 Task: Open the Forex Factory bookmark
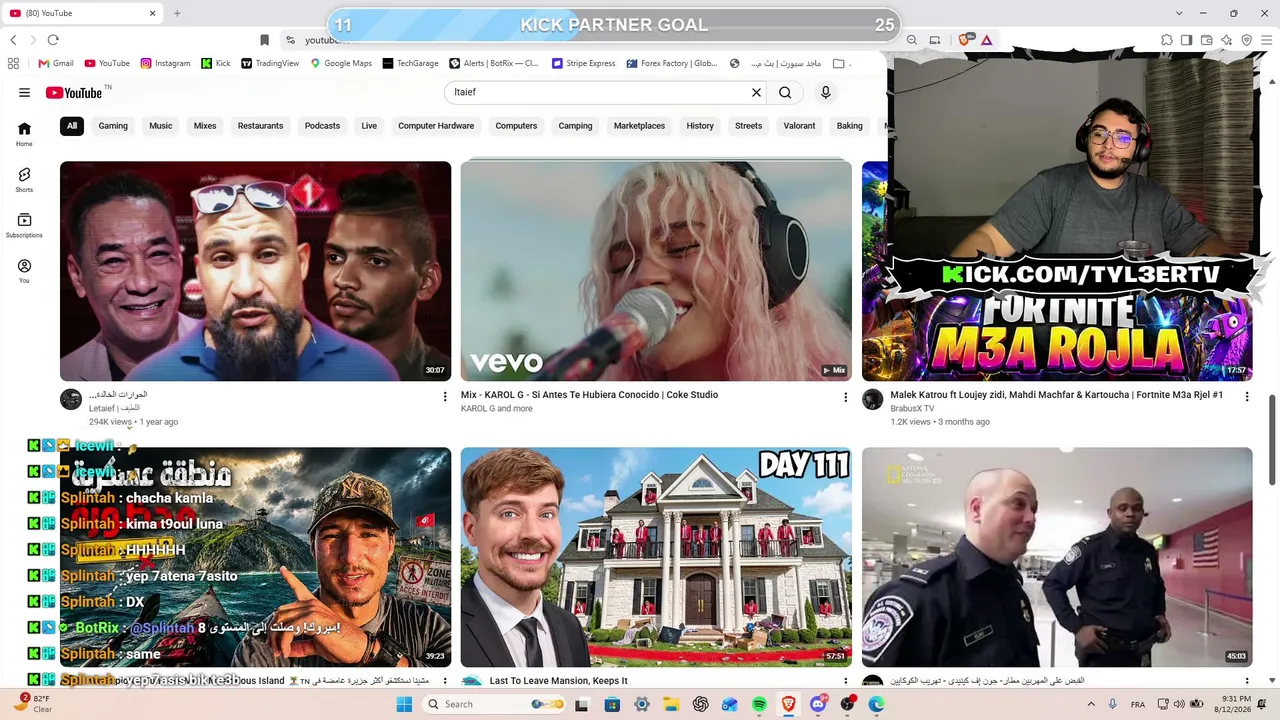(x=672, y=63)
